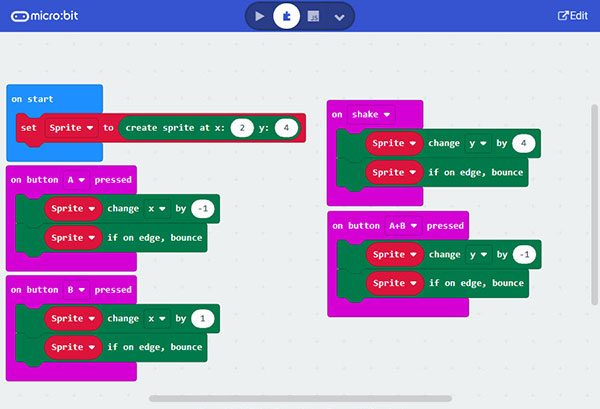Click the value 4 in shake block
Screen dimensions: 600x409
tap(524, 144)
